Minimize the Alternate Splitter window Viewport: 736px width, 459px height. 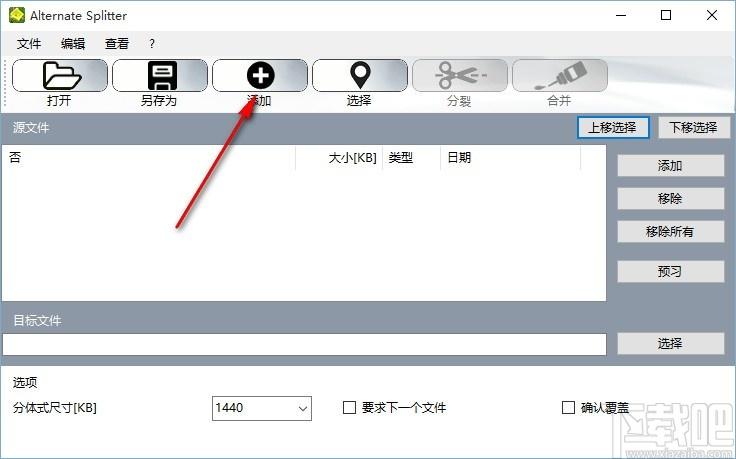coord(621,15)
